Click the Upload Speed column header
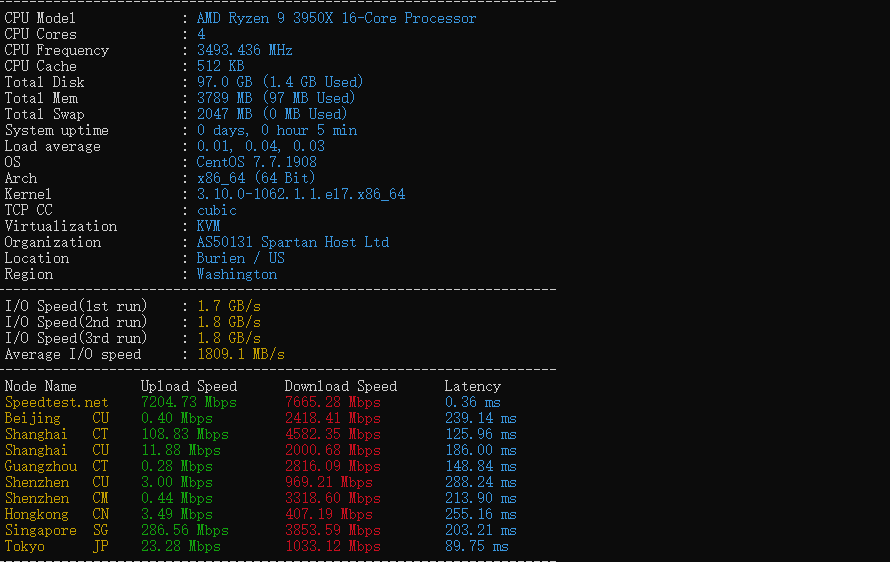 [x=188, y=386]
